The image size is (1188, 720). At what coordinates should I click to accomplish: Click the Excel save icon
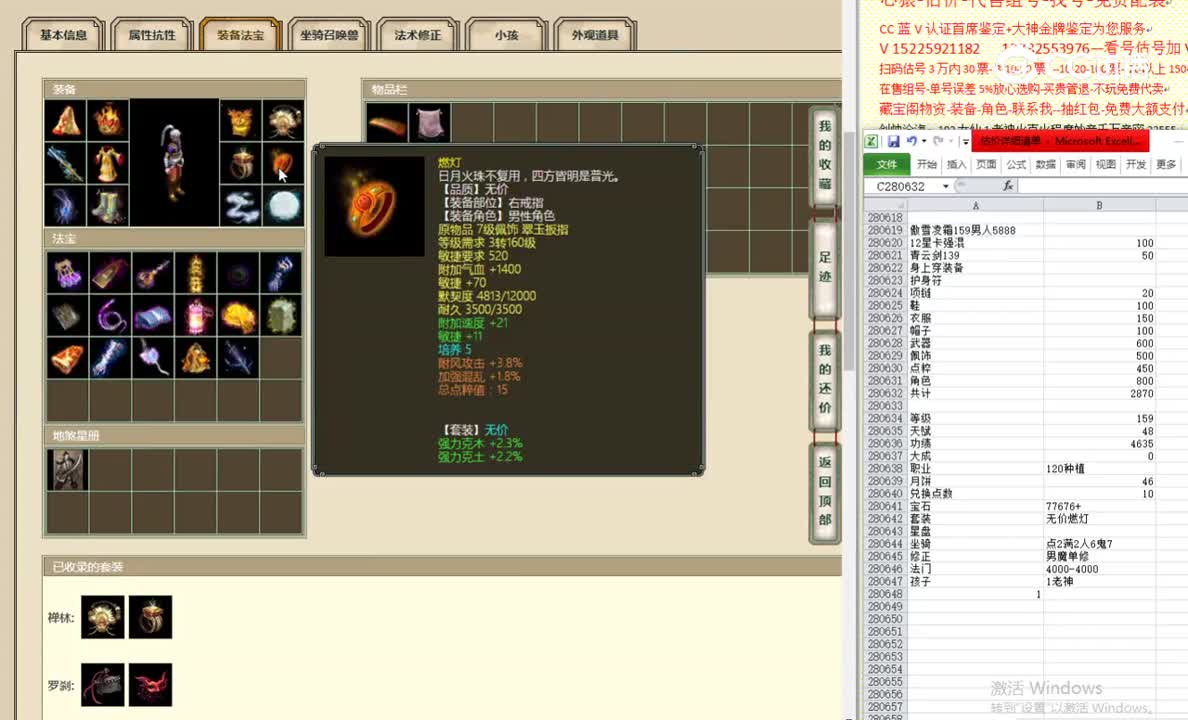click(x=893, y=141)
